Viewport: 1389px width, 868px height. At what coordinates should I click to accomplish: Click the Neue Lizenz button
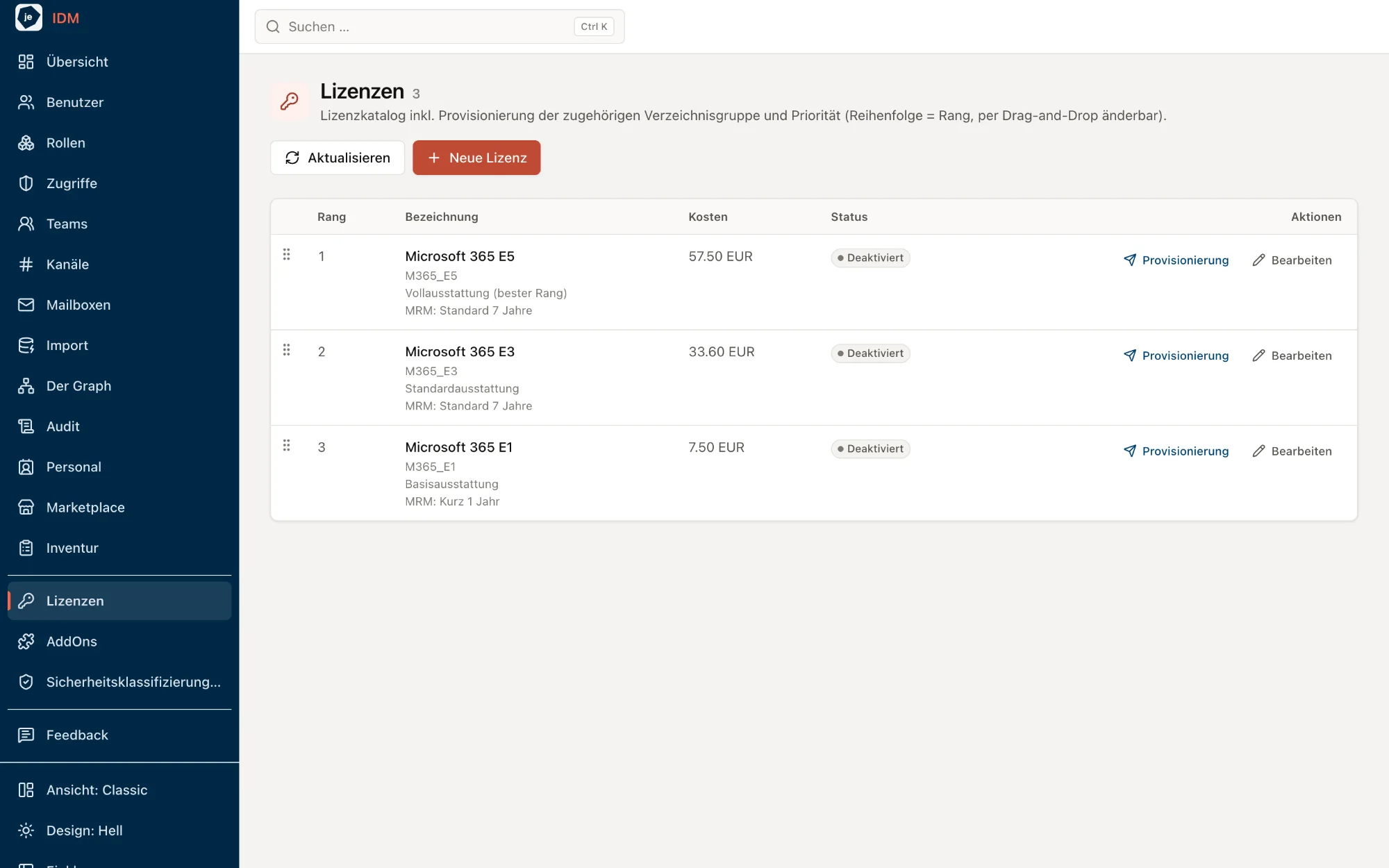[x=476, y=158]
